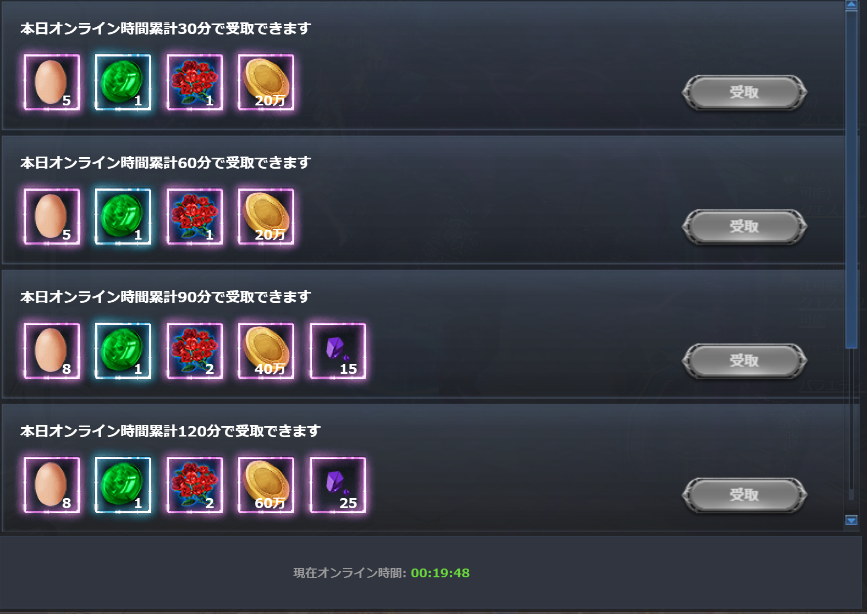Claim the 120-minute reward with 受取
867x614 pixels.
coord(744,495)
